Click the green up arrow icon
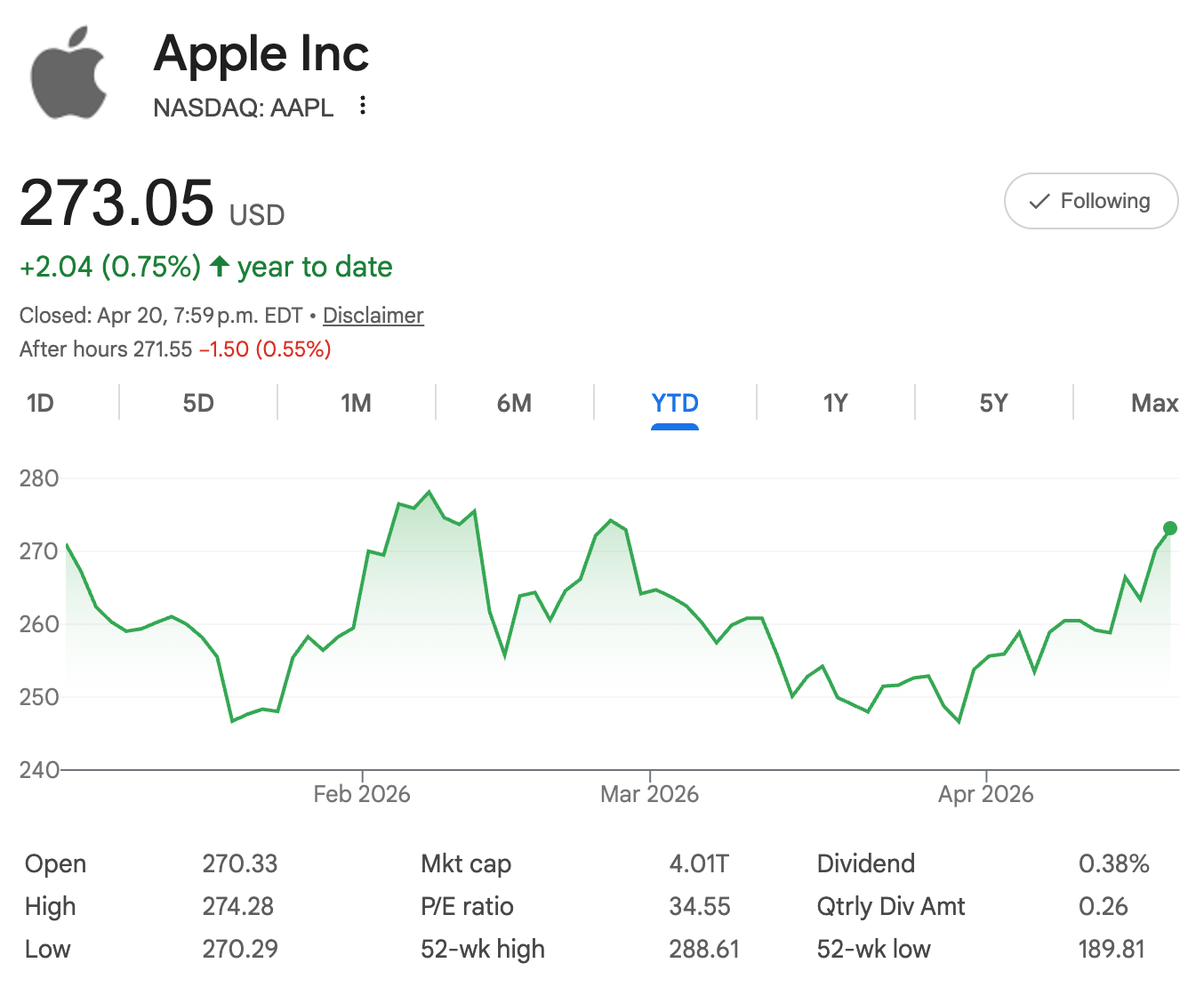The image size is (1204, 987). click(x=220, y=266)
